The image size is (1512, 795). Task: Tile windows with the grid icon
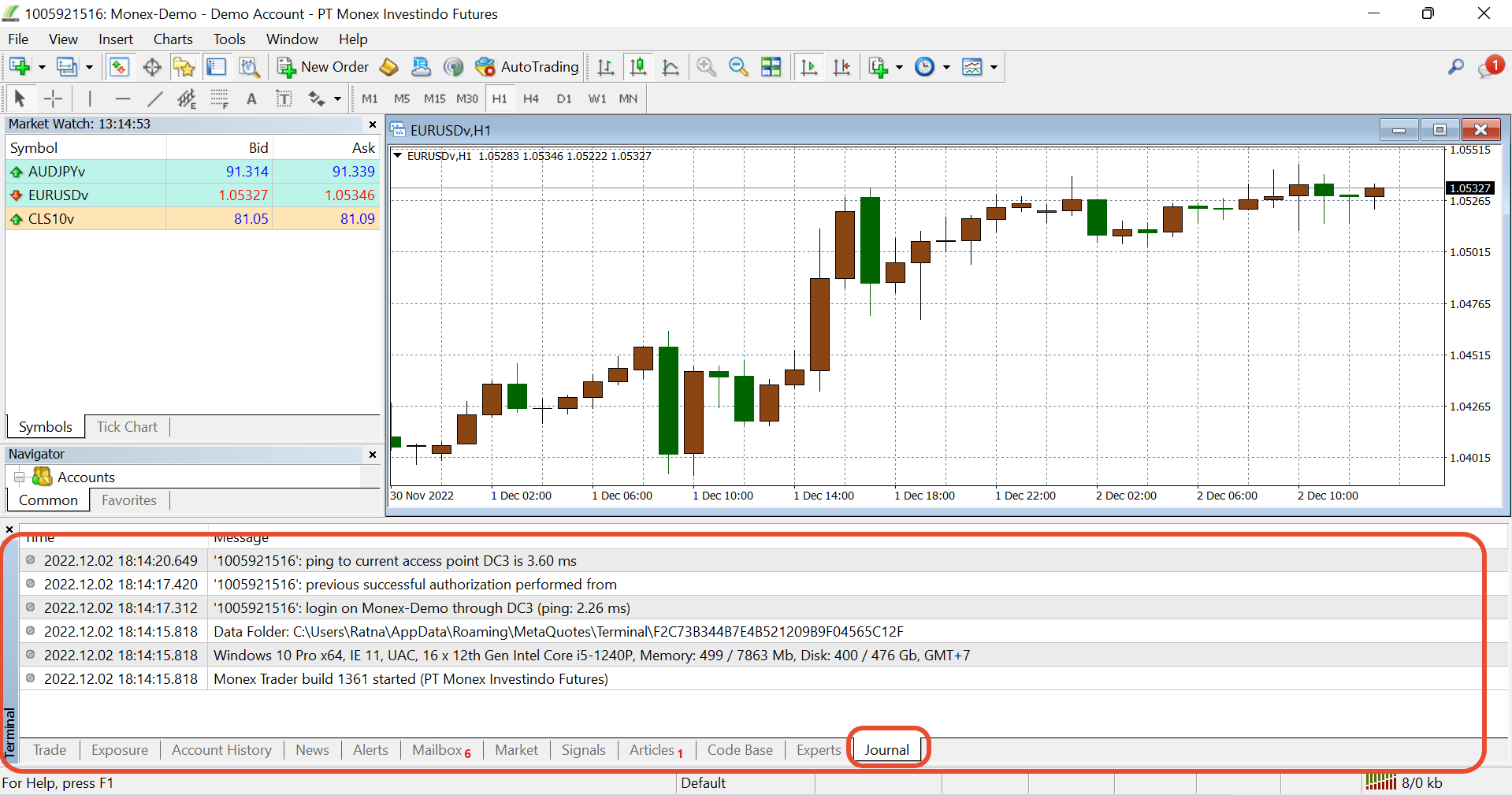(771, 67)
